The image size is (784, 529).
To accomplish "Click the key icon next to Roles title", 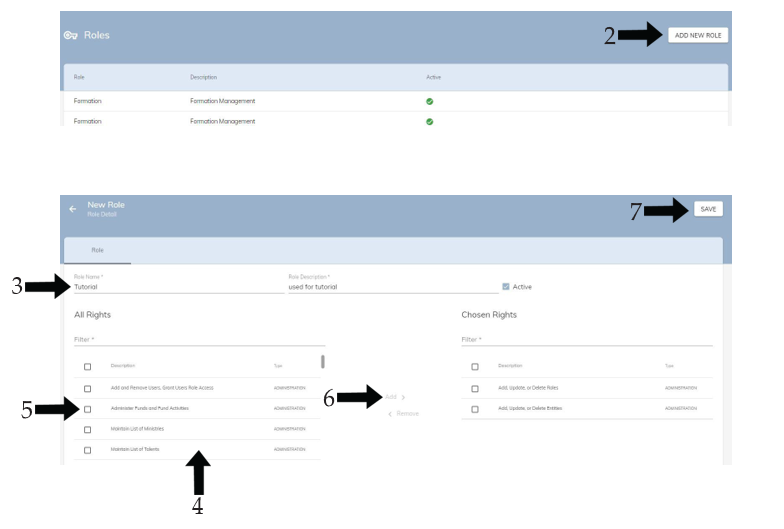I will tap(71, 36).
